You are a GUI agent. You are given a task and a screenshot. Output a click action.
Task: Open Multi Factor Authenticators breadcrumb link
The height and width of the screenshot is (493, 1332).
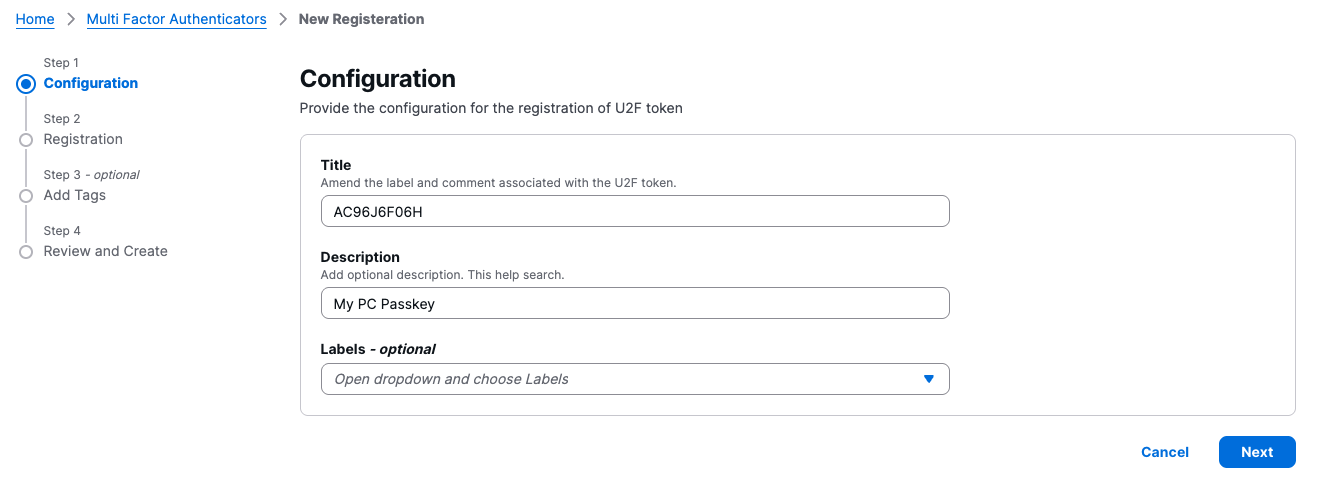point(176,19)
